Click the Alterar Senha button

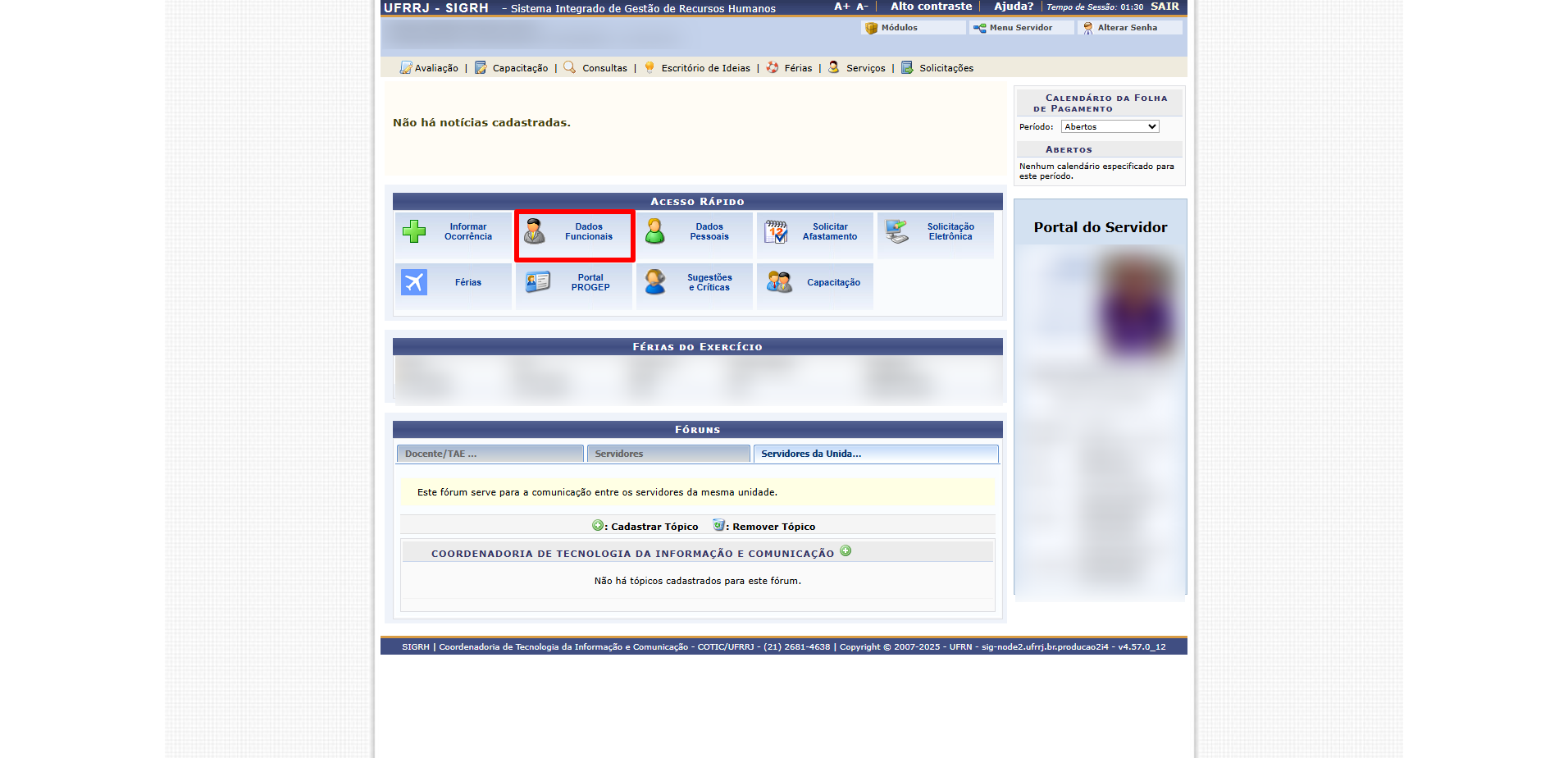coord(1127,28)
